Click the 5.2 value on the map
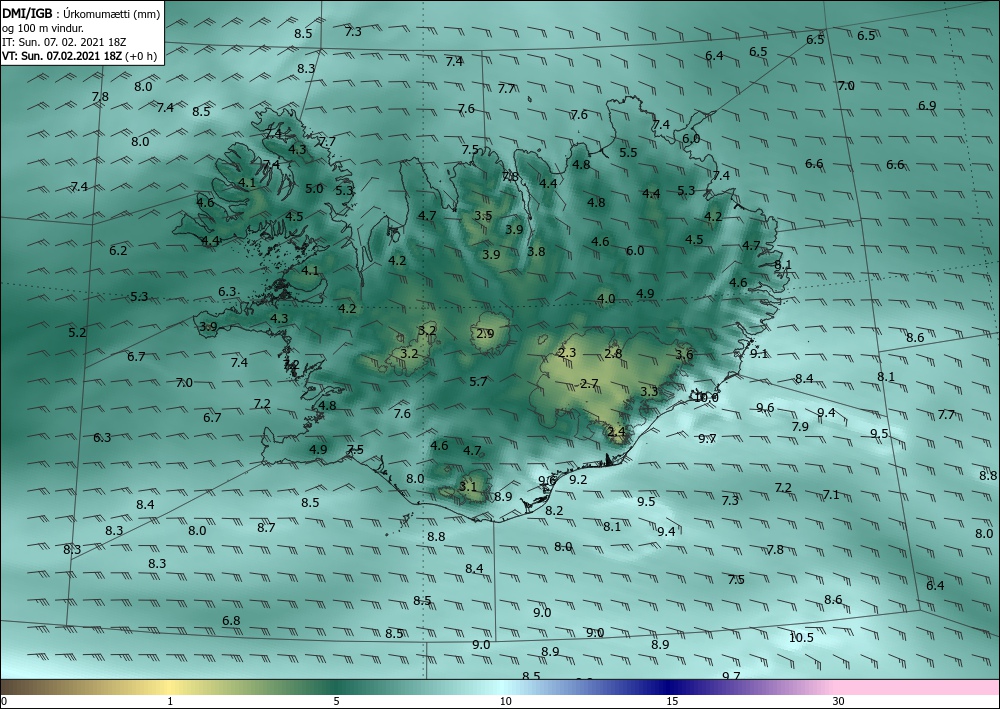The height and width of the screenshot is (709, 1000). click(x=77, y=332)
